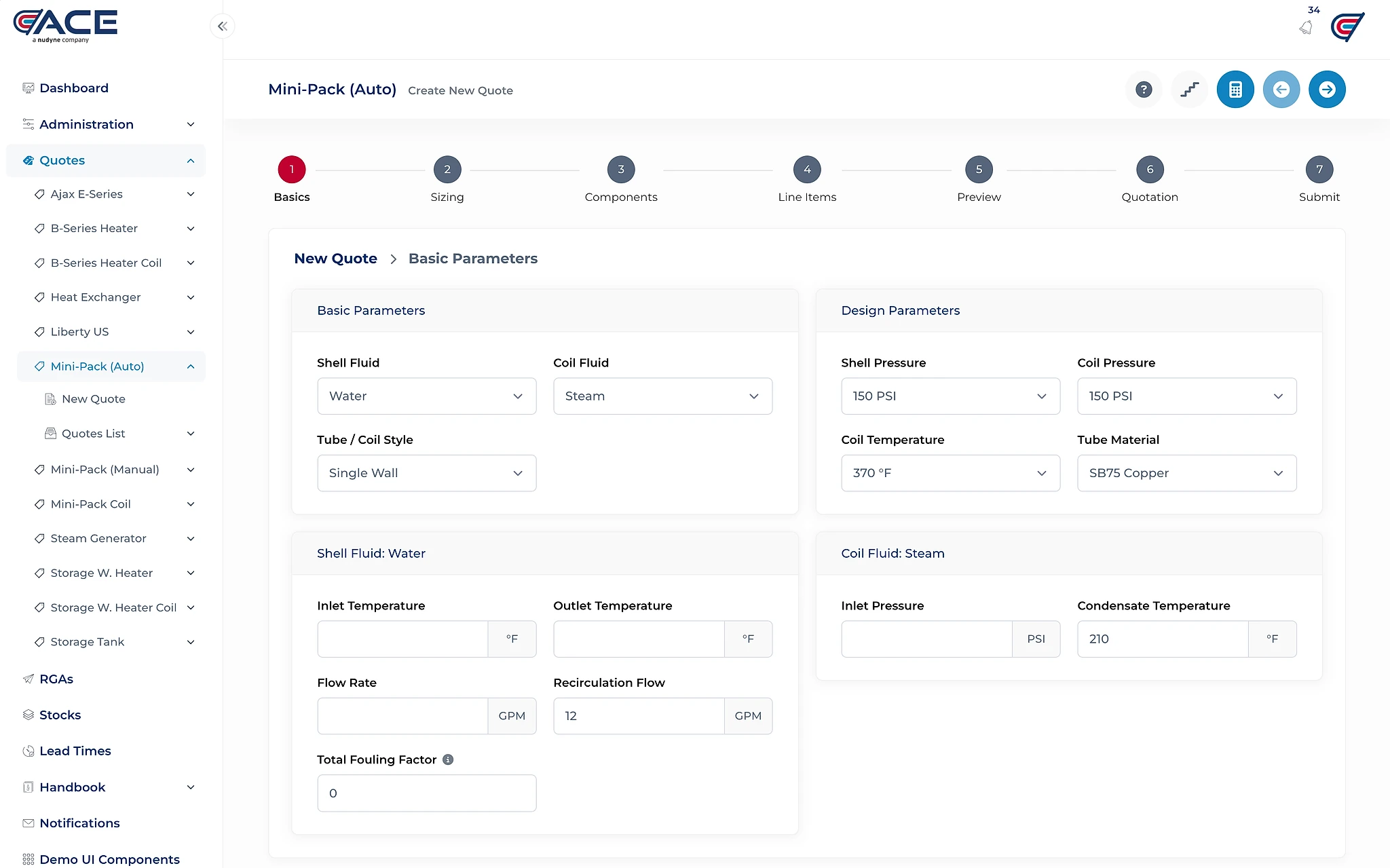Screen dimensions: 1390x868
Task: Open the steps stairs icon button
Action: click(x=1189, y=90)
